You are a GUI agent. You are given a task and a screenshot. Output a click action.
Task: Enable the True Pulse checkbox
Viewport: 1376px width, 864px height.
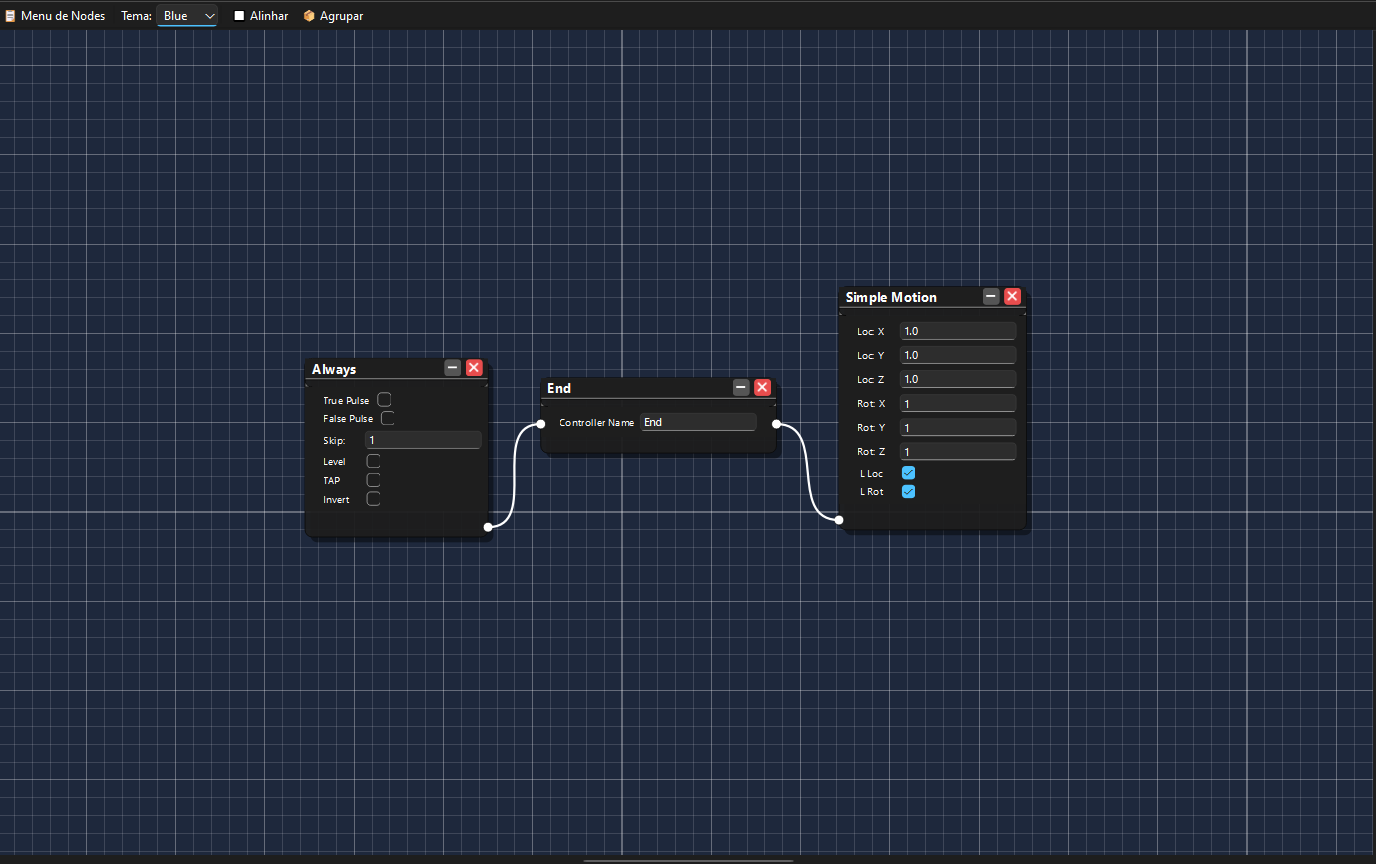click(x=384, y=400)
